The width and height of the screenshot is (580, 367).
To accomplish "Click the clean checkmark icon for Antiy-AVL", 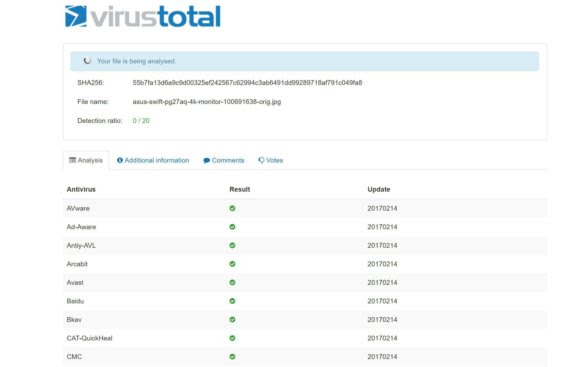I will [232, 245].
